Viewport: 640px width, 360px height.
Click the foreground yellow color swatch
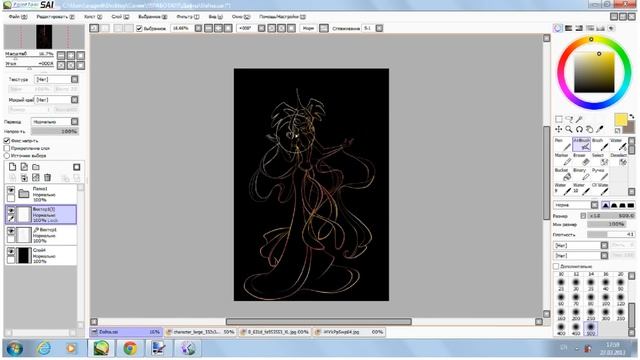pyautogui.click(x=620, y=120)
